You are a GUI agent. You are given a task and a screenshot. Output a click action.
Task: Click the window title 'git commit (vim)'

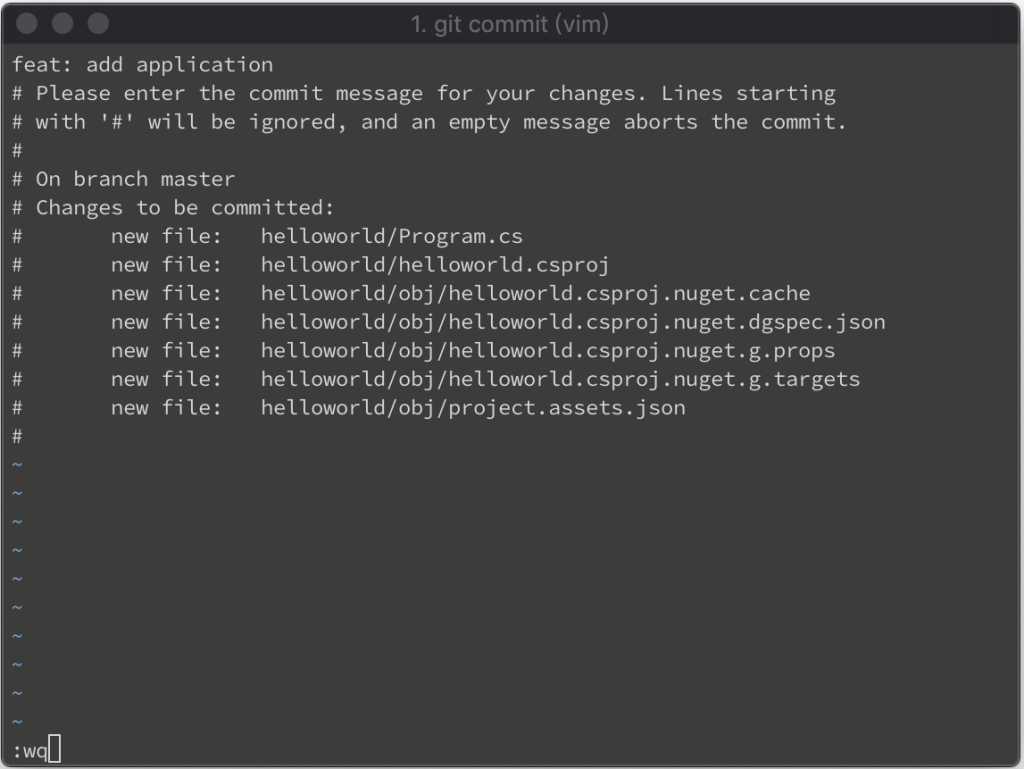click(x=509, y=24)
